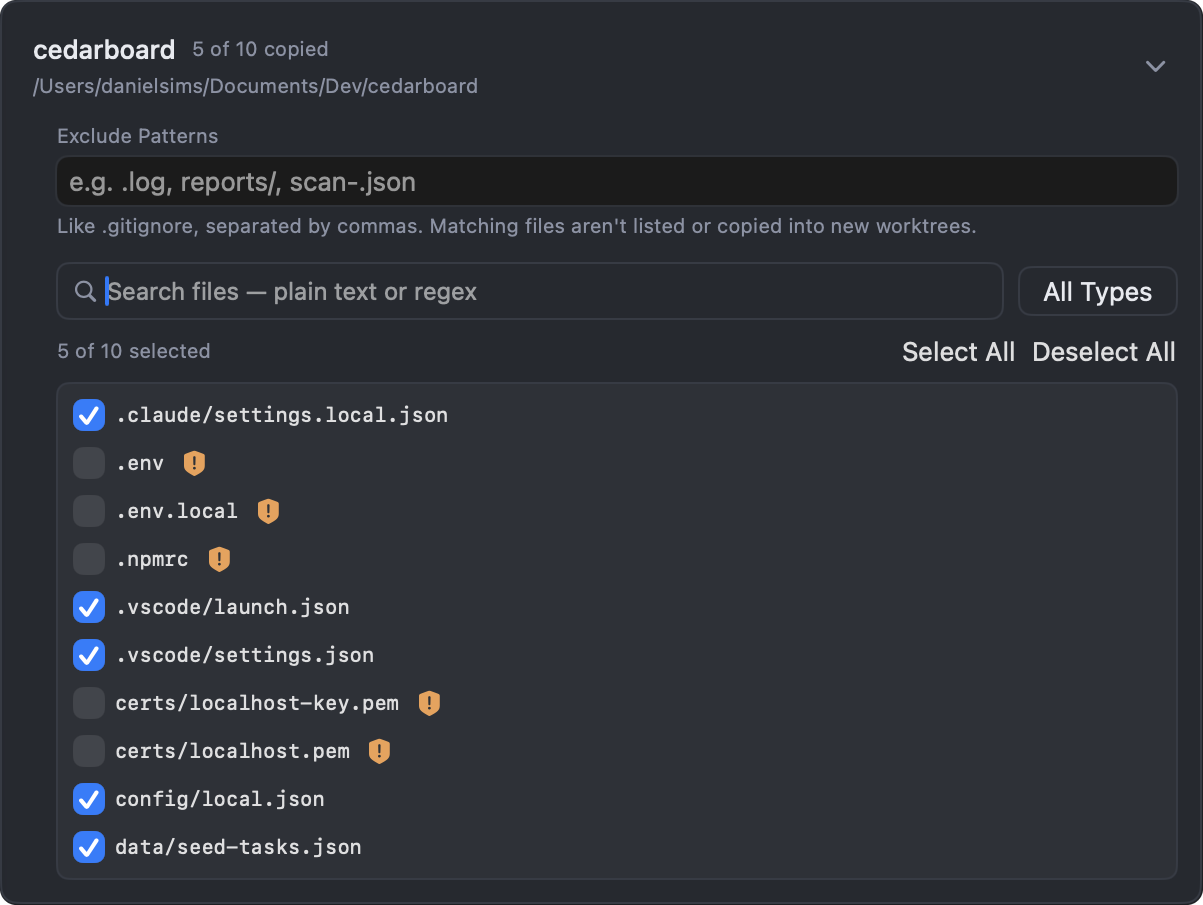Viewport: 1203px width, 905px height.
Task: Click the project path /Users/danielsims/Documents/Dev/cedarboard
Action: [x=255, y=86]
